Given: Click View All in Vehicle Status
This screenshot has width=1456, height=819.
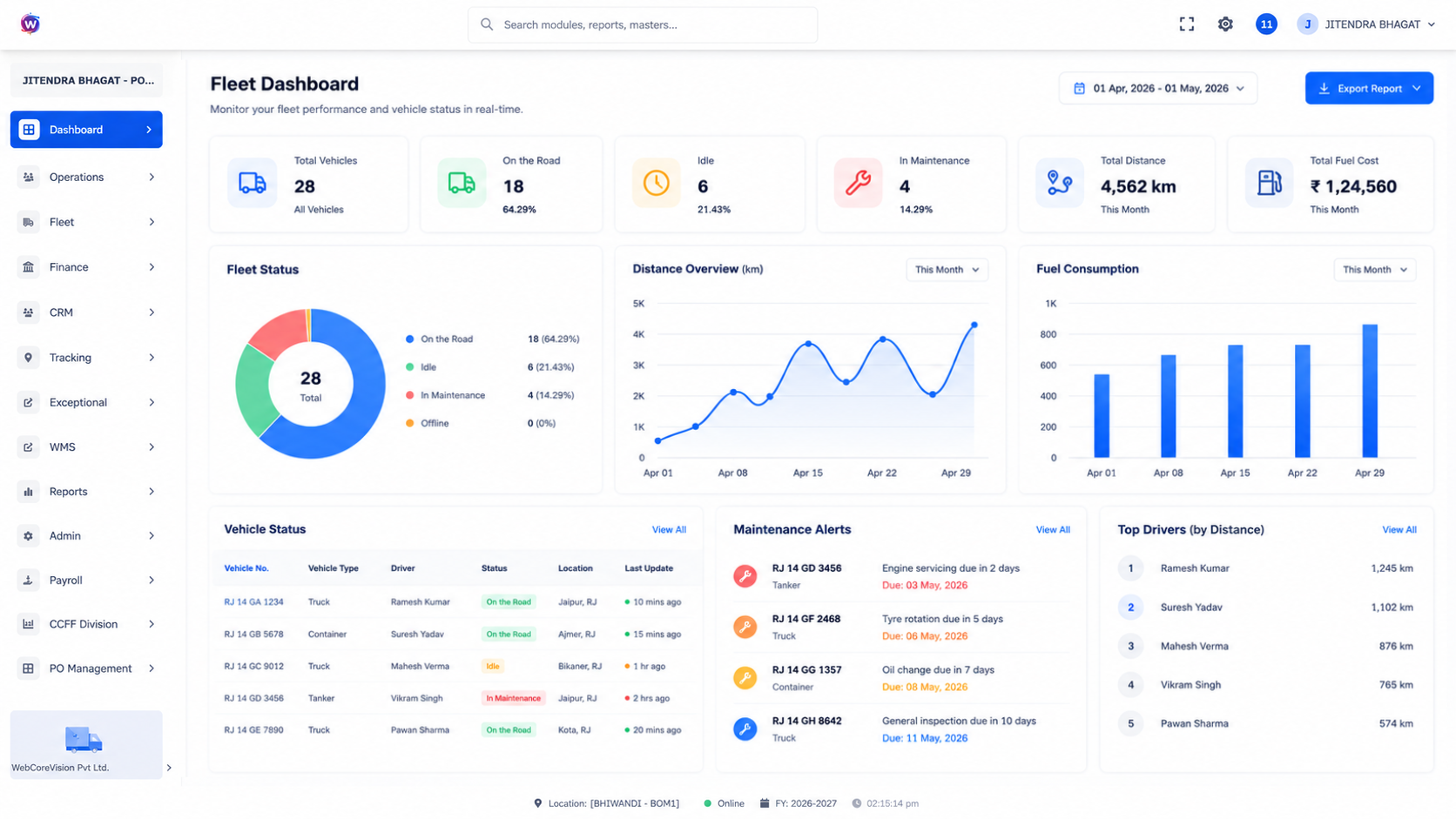Looking at the screenshot, I should [x=669, y=529].
